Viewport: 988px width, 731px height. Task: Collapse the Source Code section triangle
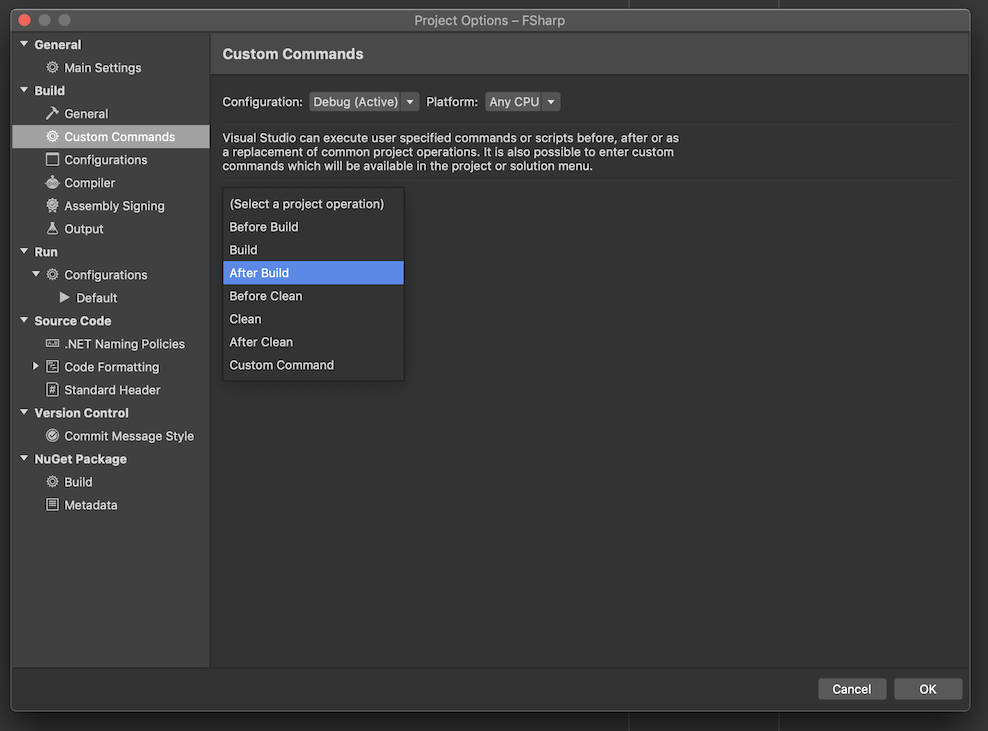coord(24,320)
